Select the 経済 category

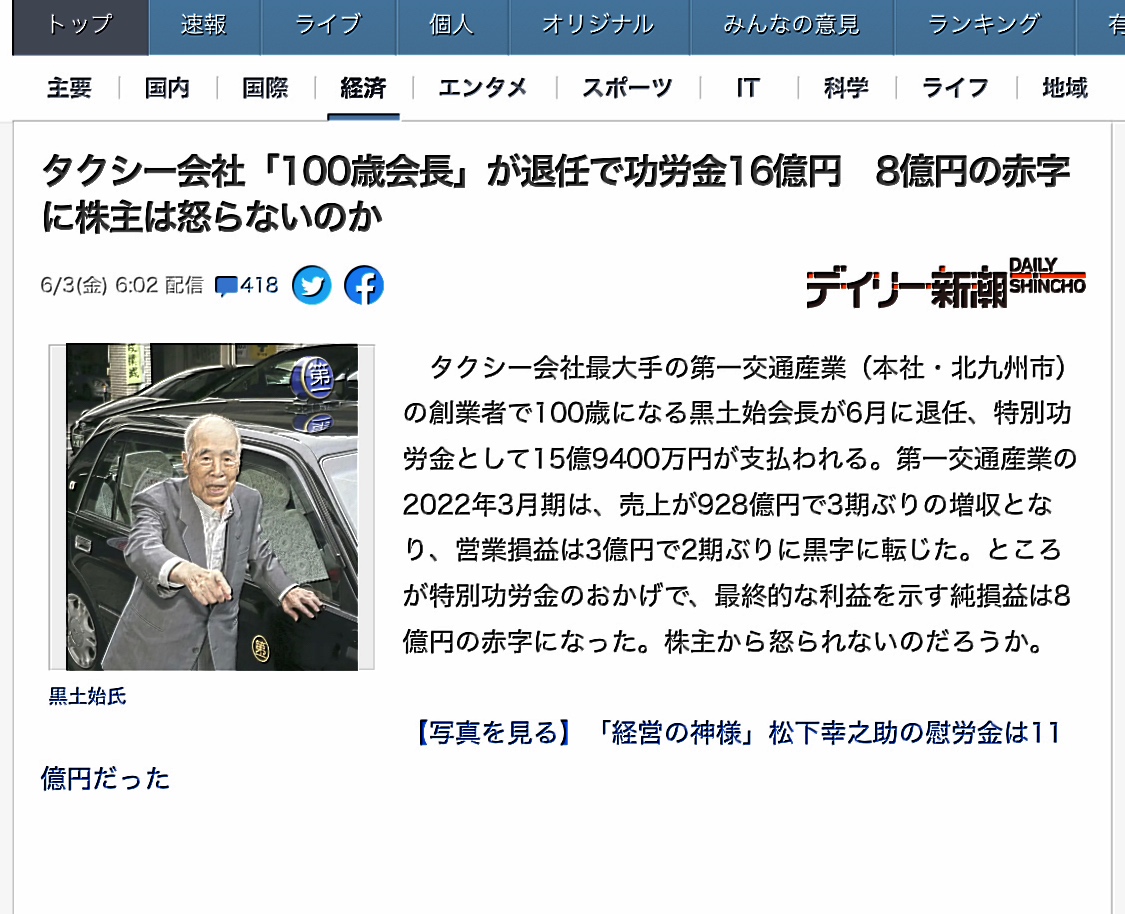(x=363, y=88)
